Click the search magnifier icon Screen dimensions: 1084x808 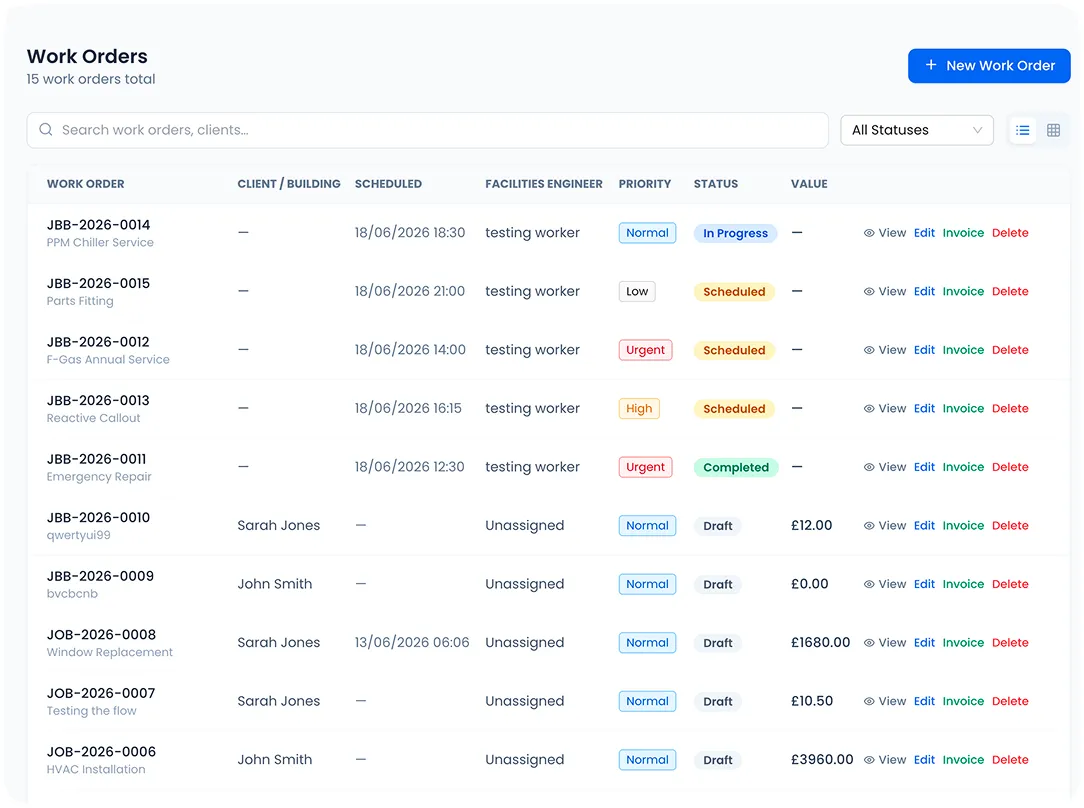46,130
